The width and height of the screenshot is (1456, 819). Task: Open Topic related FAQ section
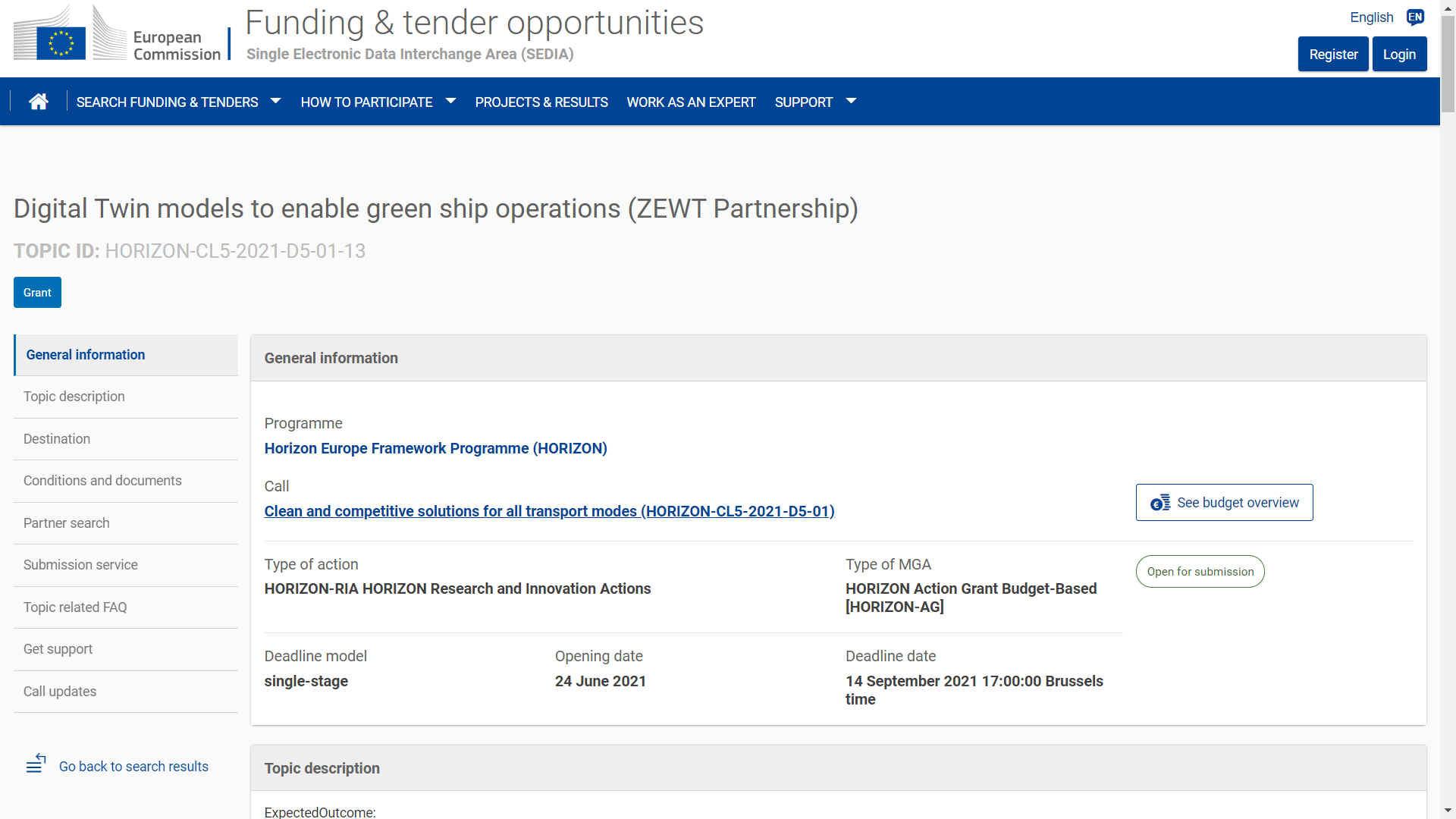(126, 607)
